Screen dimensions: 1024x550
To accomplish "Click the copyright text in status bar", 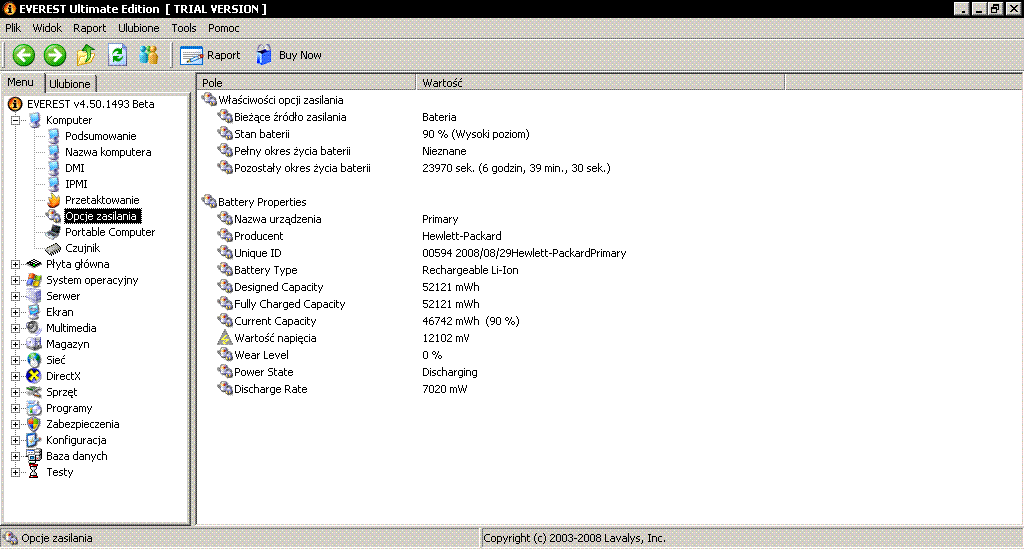I will click(574, 538).
